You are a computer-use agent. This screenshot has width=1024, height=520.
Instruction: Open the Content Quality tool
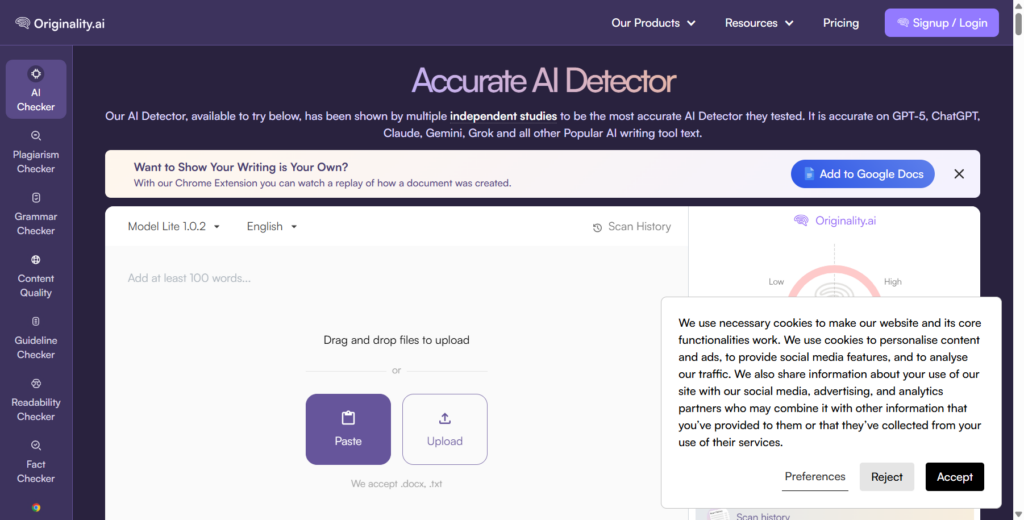[x=36, y=276]
